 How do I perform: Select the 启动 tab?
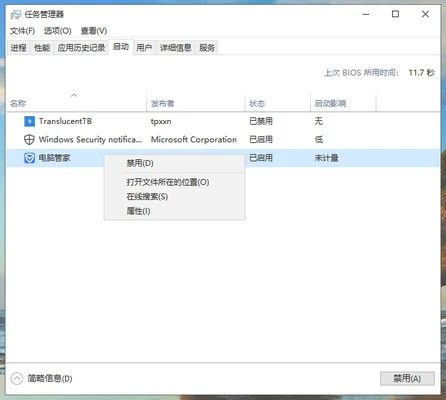point(121,47)
